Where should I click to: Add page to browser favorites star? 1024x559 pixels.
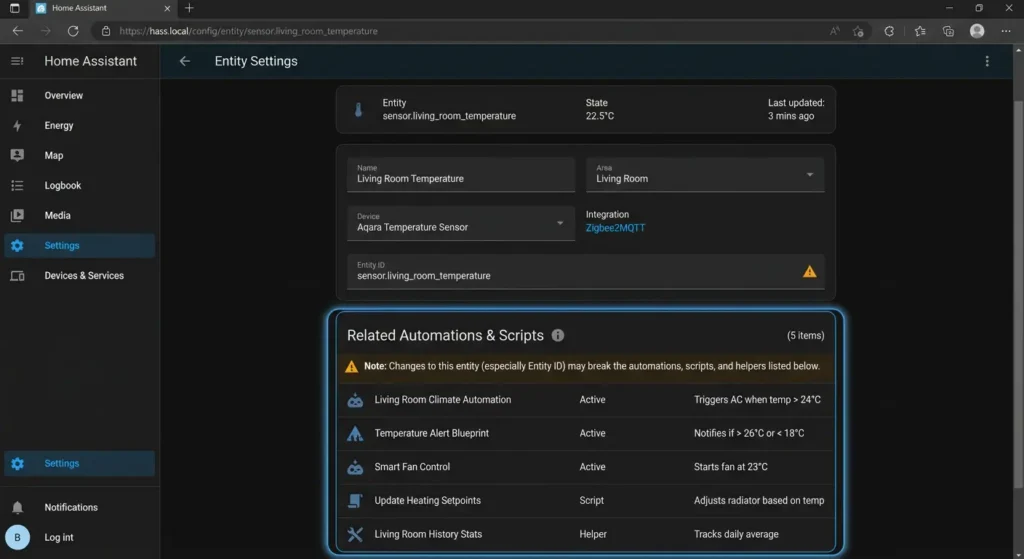tap(858, 31)
